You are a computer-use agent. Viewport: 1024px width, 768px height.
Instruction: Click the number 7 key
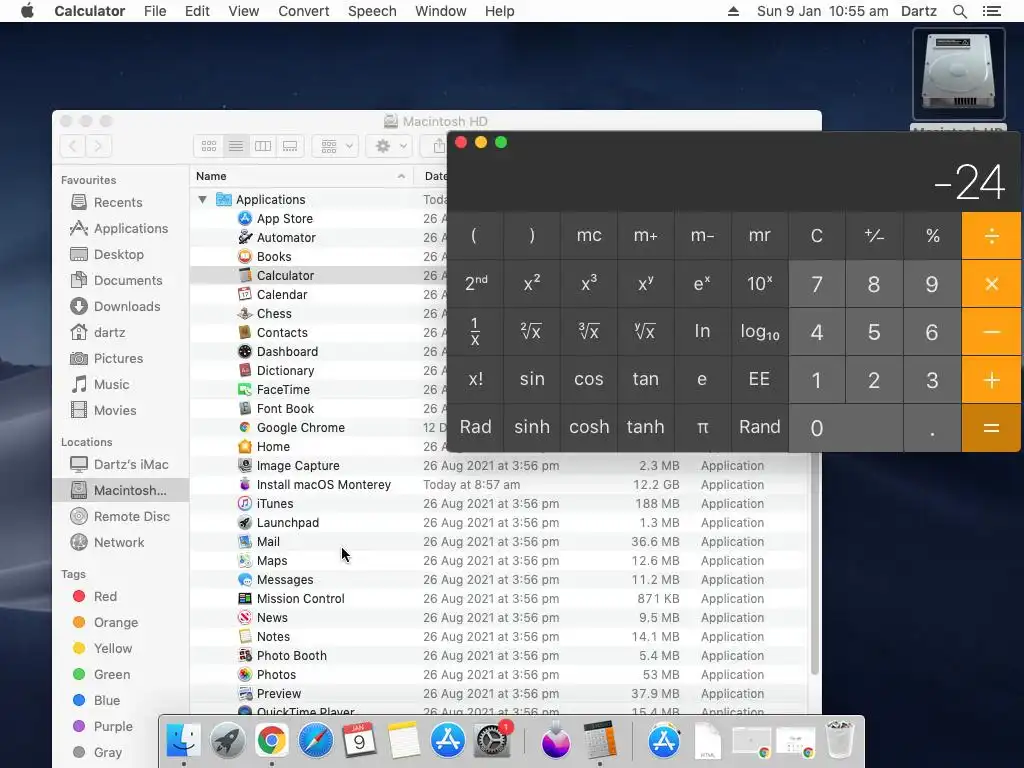(816, 284)
